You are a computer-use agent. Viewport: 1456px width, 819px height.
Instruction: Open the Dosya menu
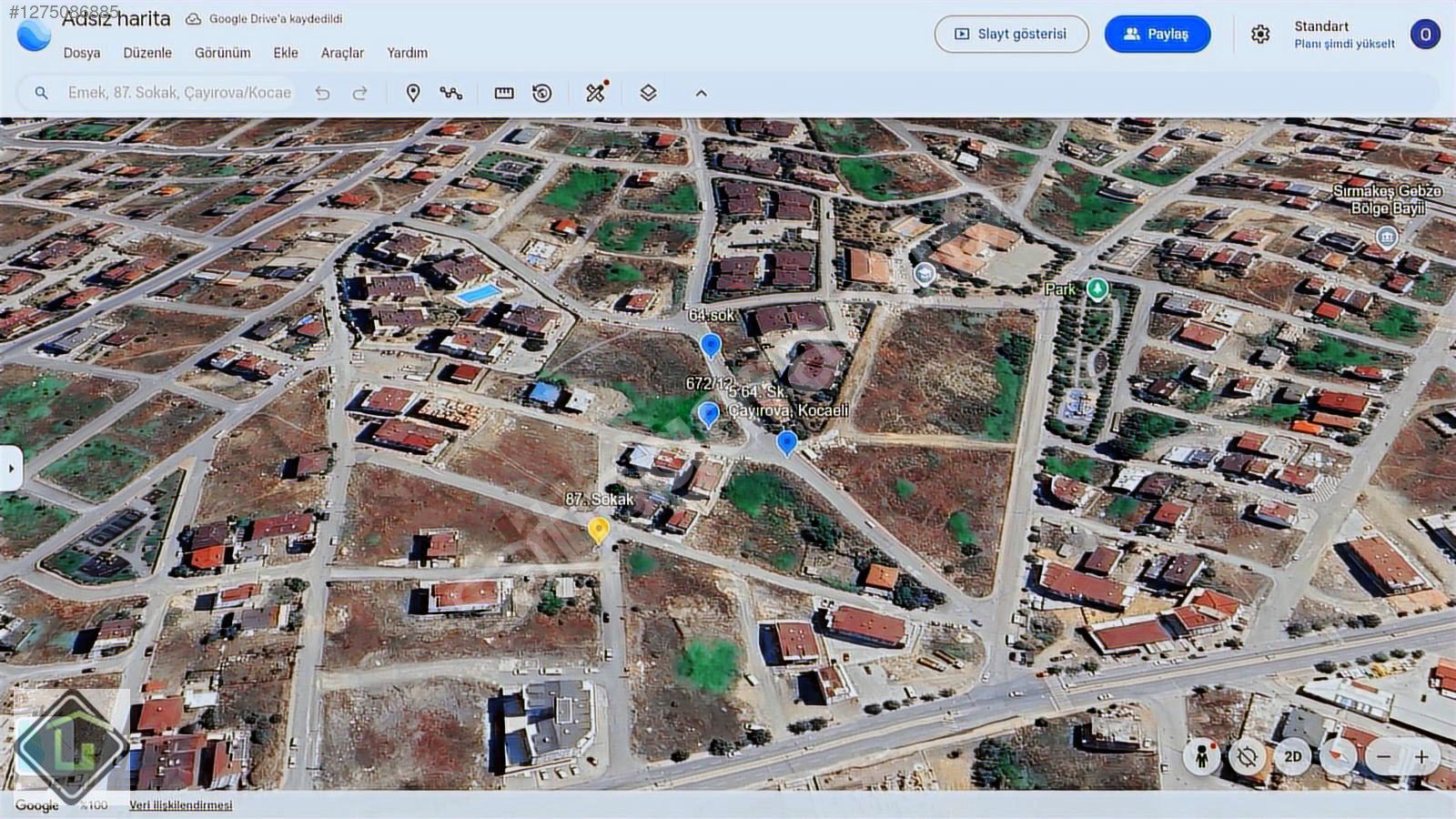pos(82,53)
